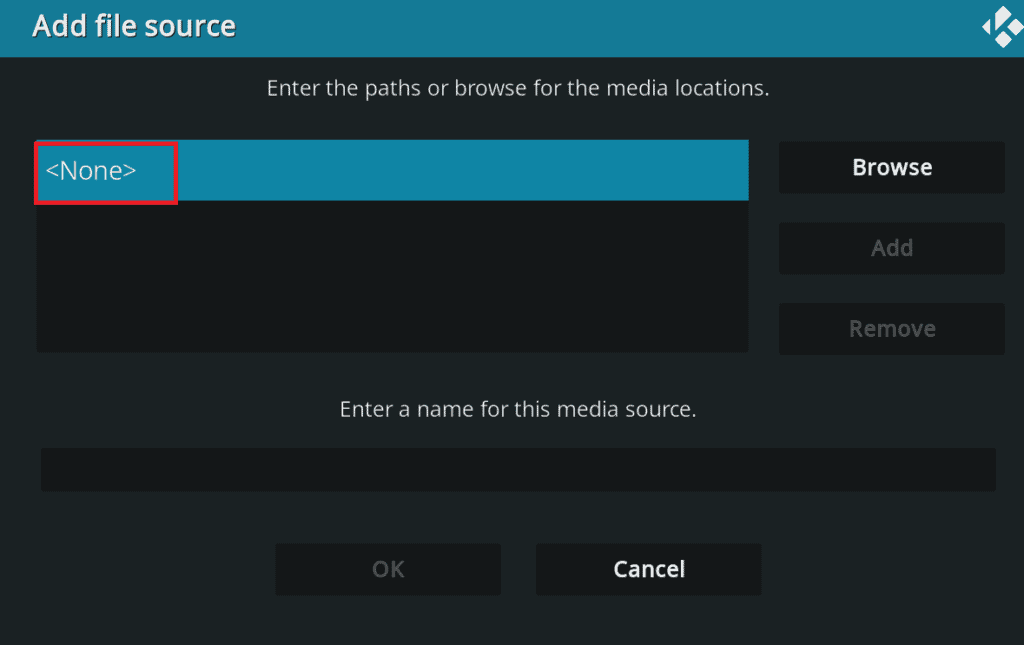Click the Remove button
Screen dimensions: 1024x645
(x=891, y=329)
